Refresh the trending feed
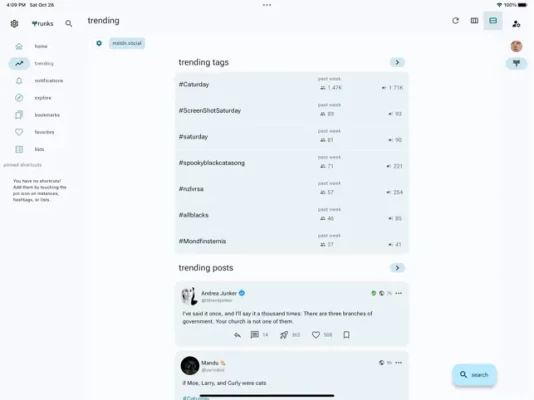Viewport: 534px width, 400px height. (455, 21)
